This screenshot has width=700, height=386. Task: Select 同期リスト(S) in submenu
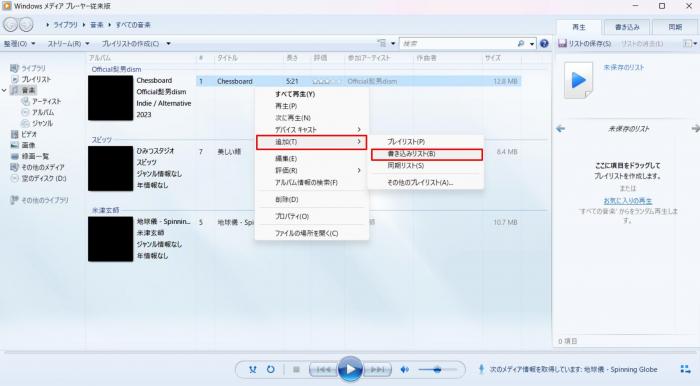coord(426,166)
